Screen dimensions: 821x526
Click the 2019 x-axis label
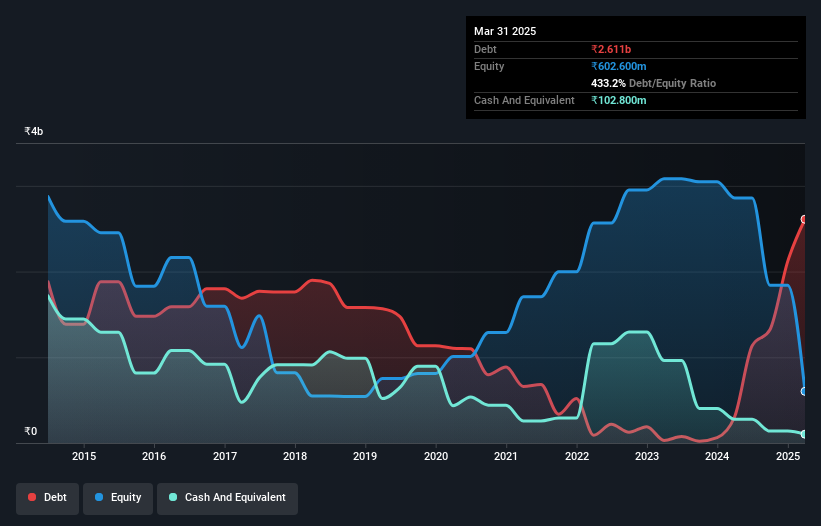tap(365, 456)
